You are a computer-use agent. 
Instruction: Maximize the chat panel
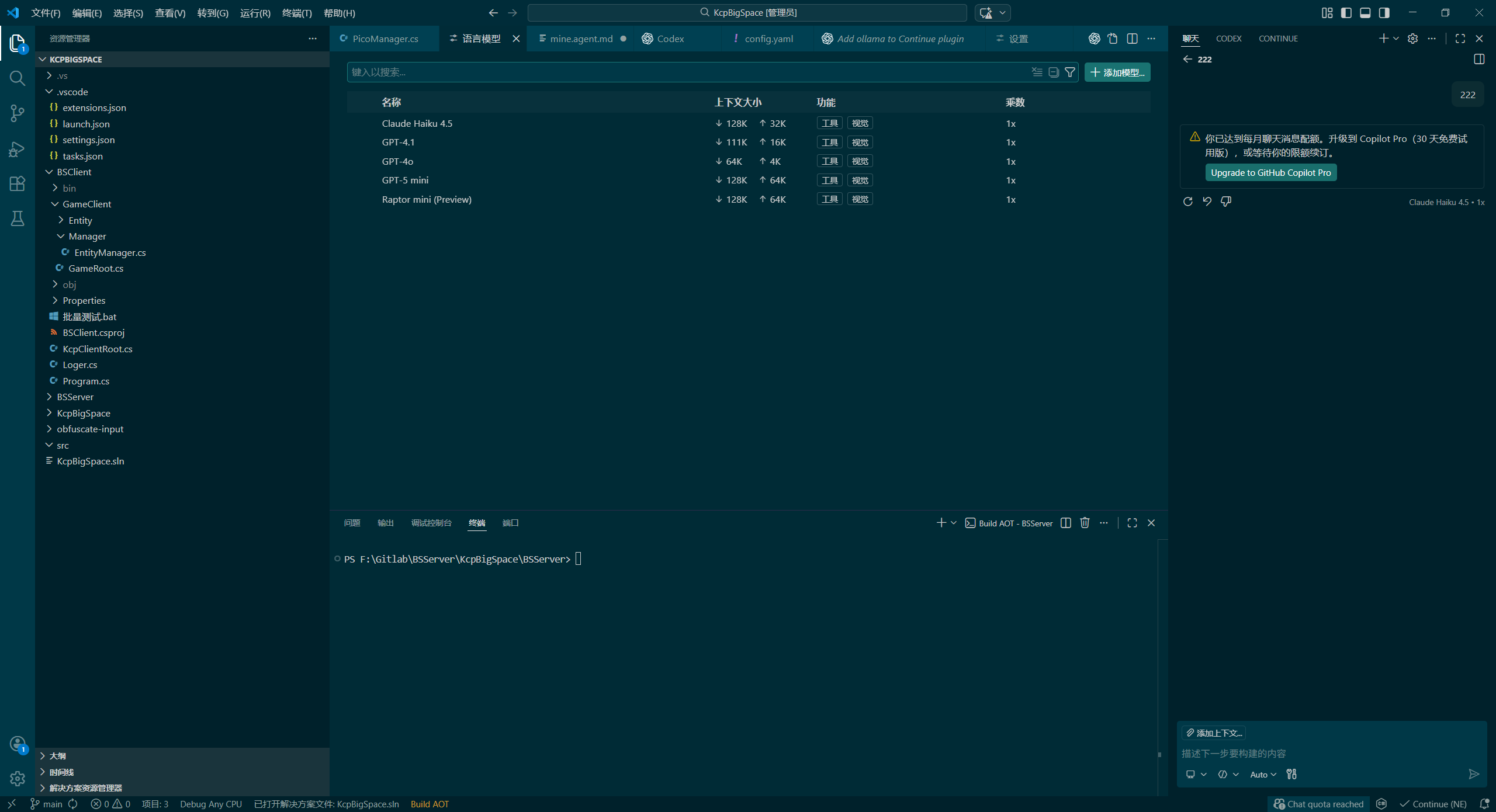point(1460,39)
